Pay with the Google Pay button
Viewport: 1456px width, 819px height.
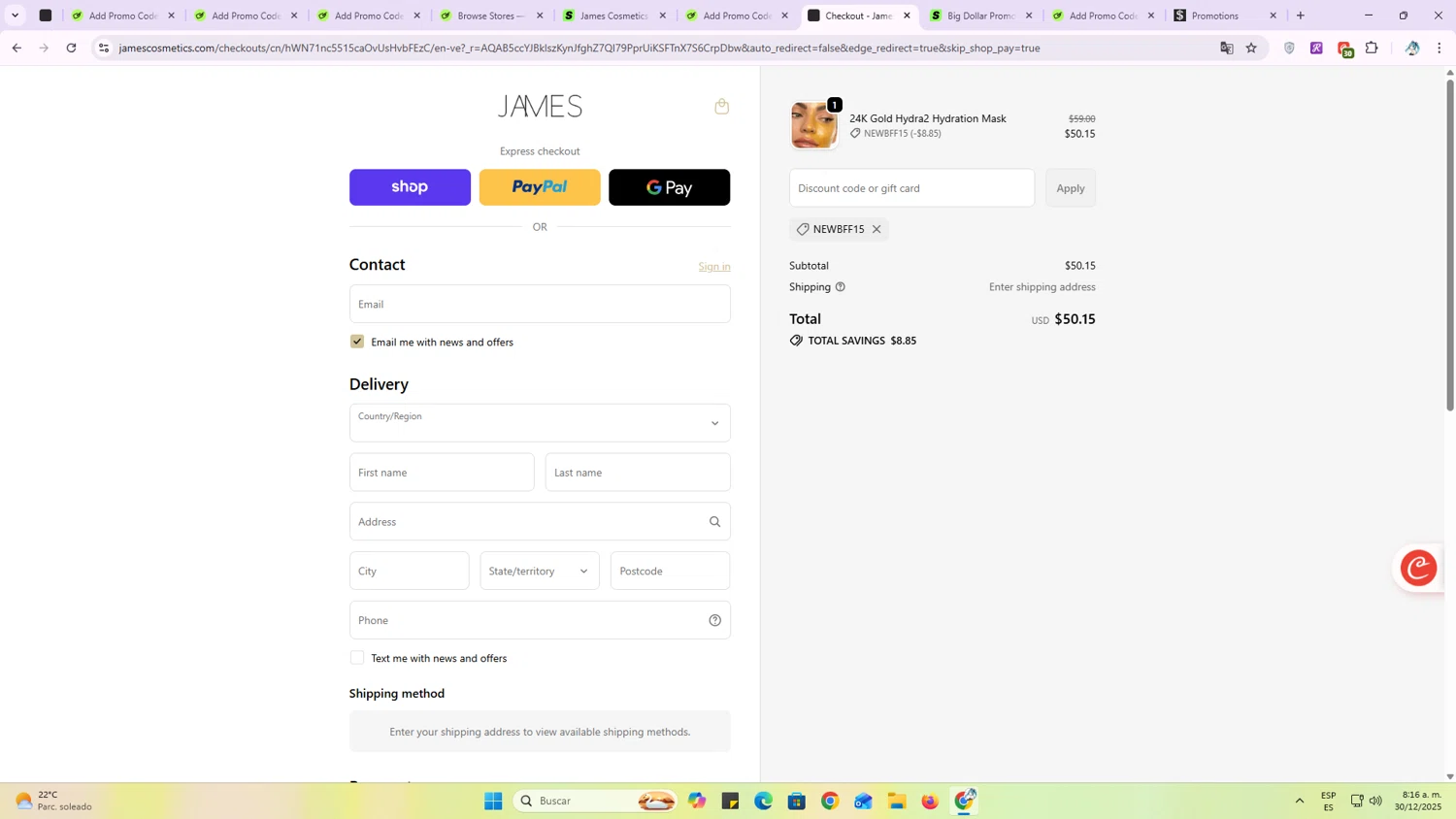pos(670,187)
